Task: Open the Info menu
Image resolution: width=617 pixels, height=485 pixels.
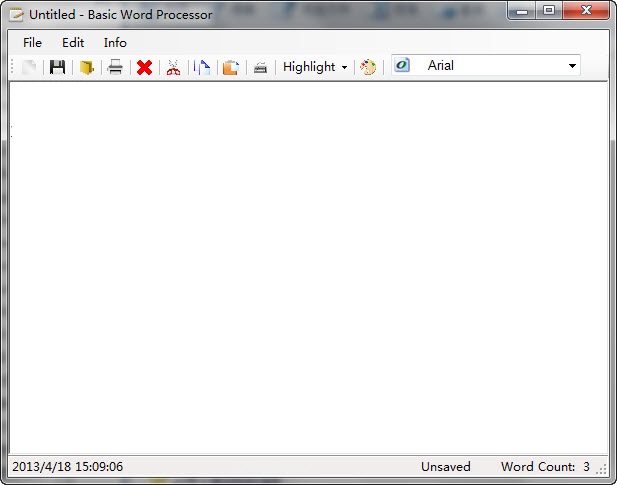Action: point(115,43)
